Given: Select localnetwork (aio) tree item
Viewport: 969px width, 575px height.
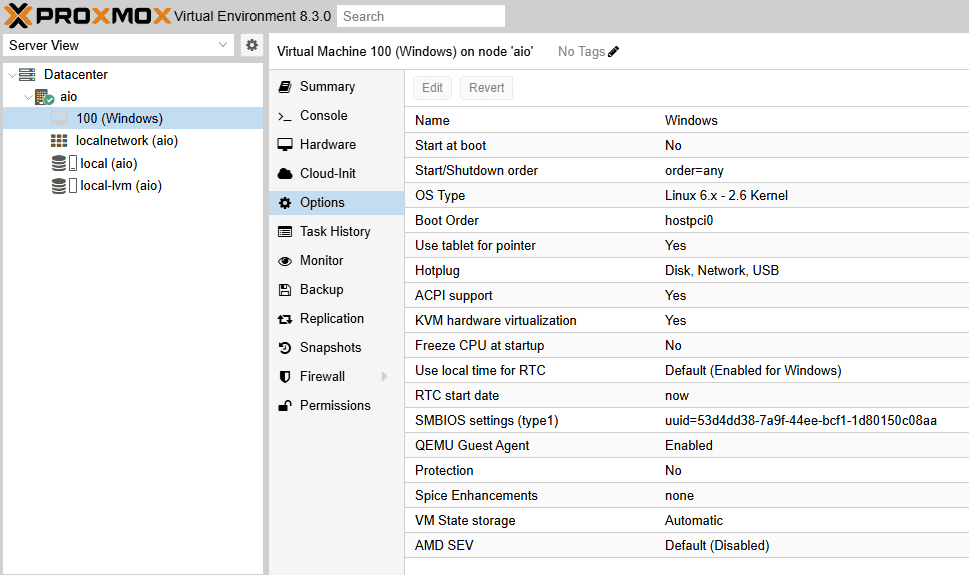Looking at the screenshot, I should 133,140.
